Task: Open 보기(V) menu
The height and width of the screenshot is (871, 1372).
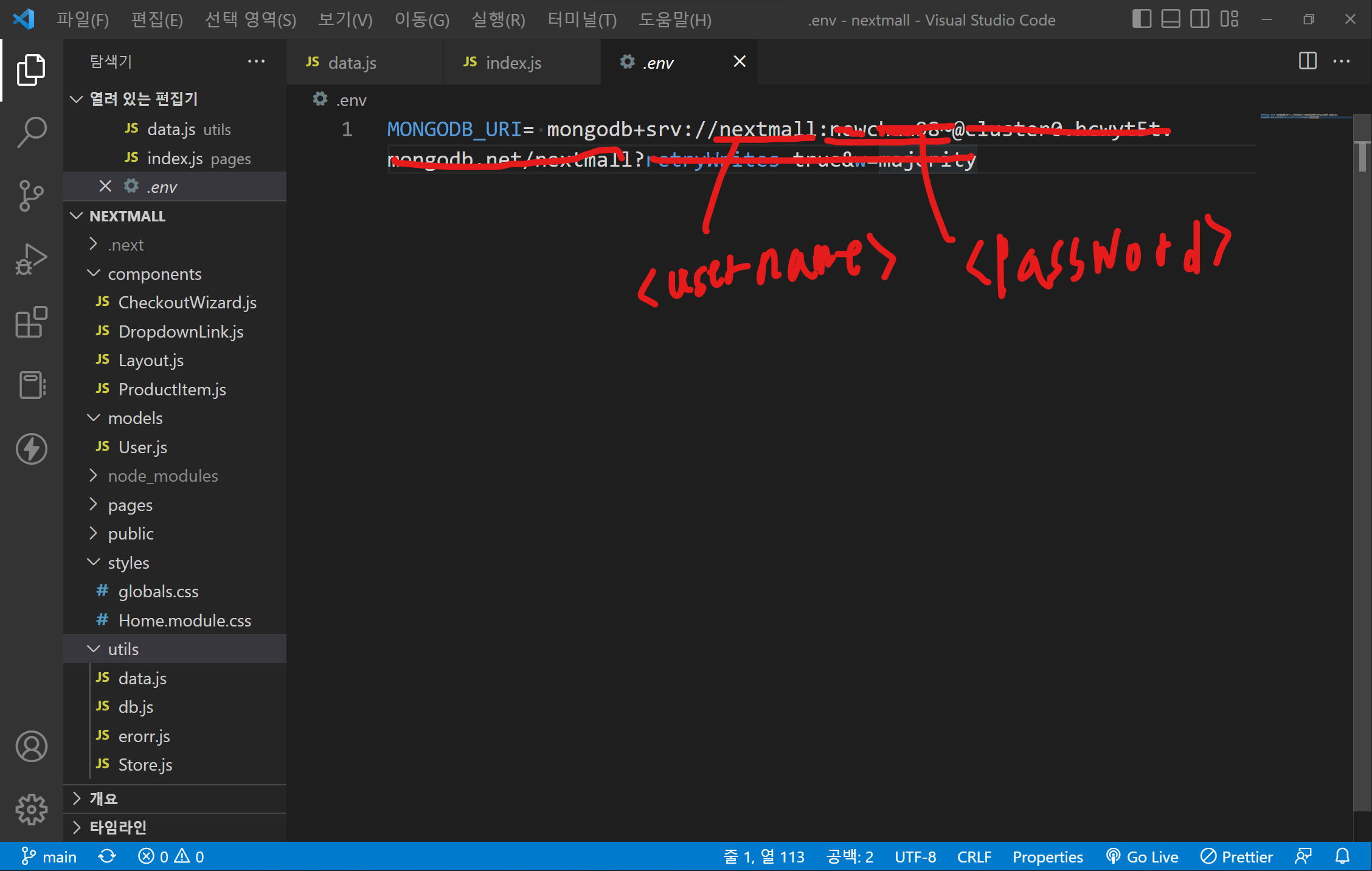Action: (x=345, y=19)
